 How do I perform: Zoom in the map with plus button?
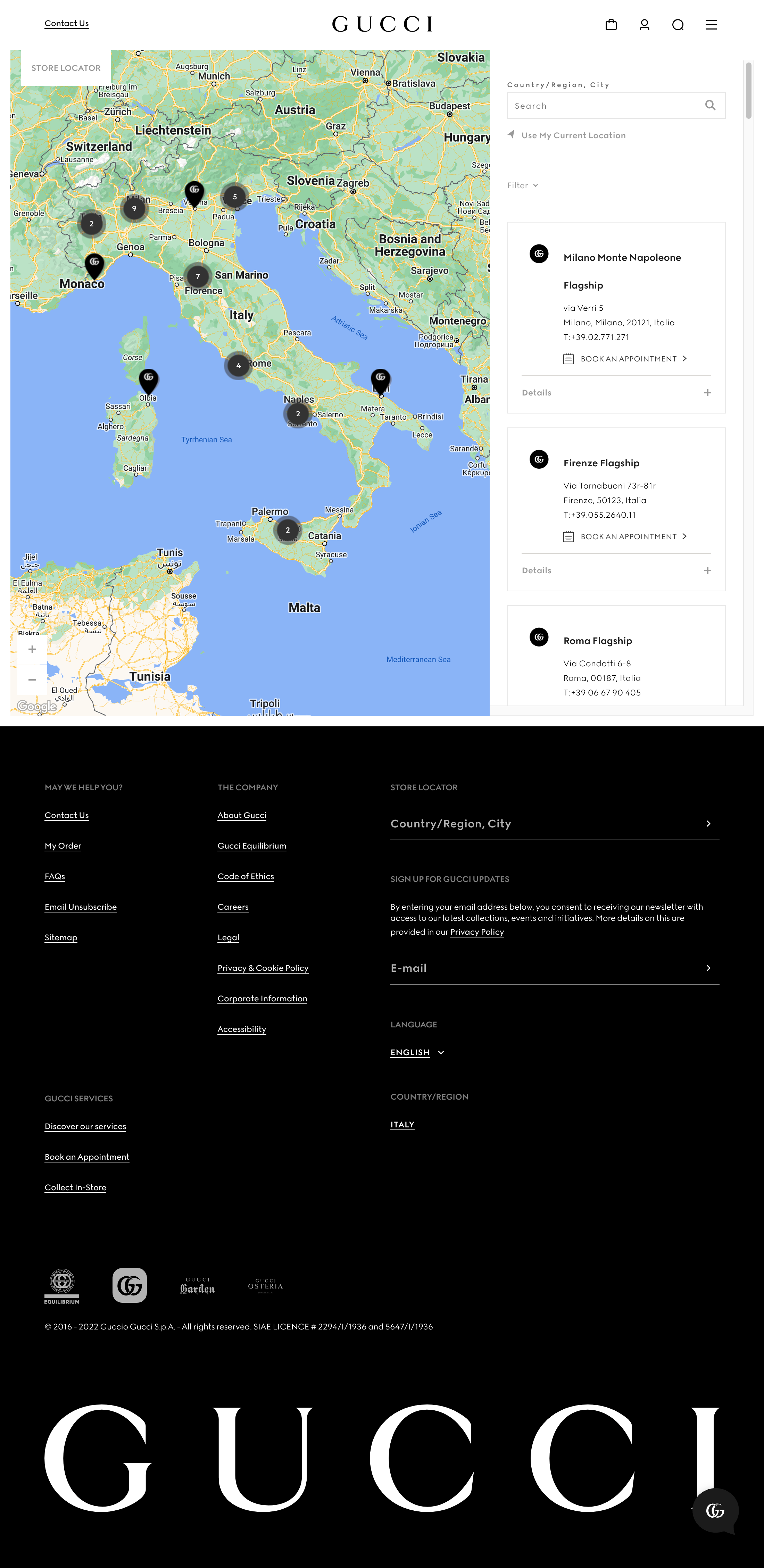(32, 650)
